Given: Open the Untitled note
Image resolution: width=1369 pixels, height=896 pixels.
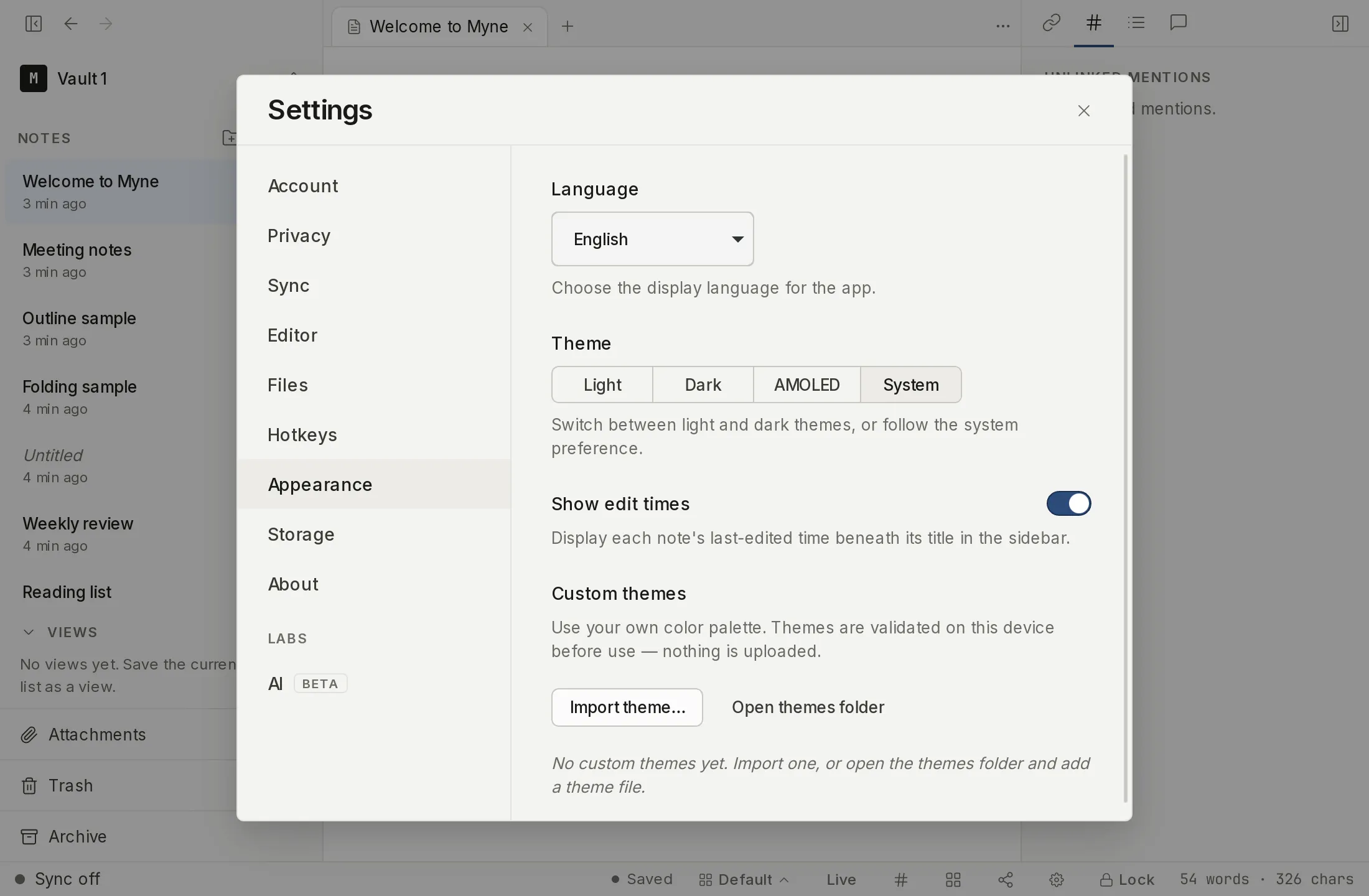Looking at the screenshot, I should tap(121, 465).
